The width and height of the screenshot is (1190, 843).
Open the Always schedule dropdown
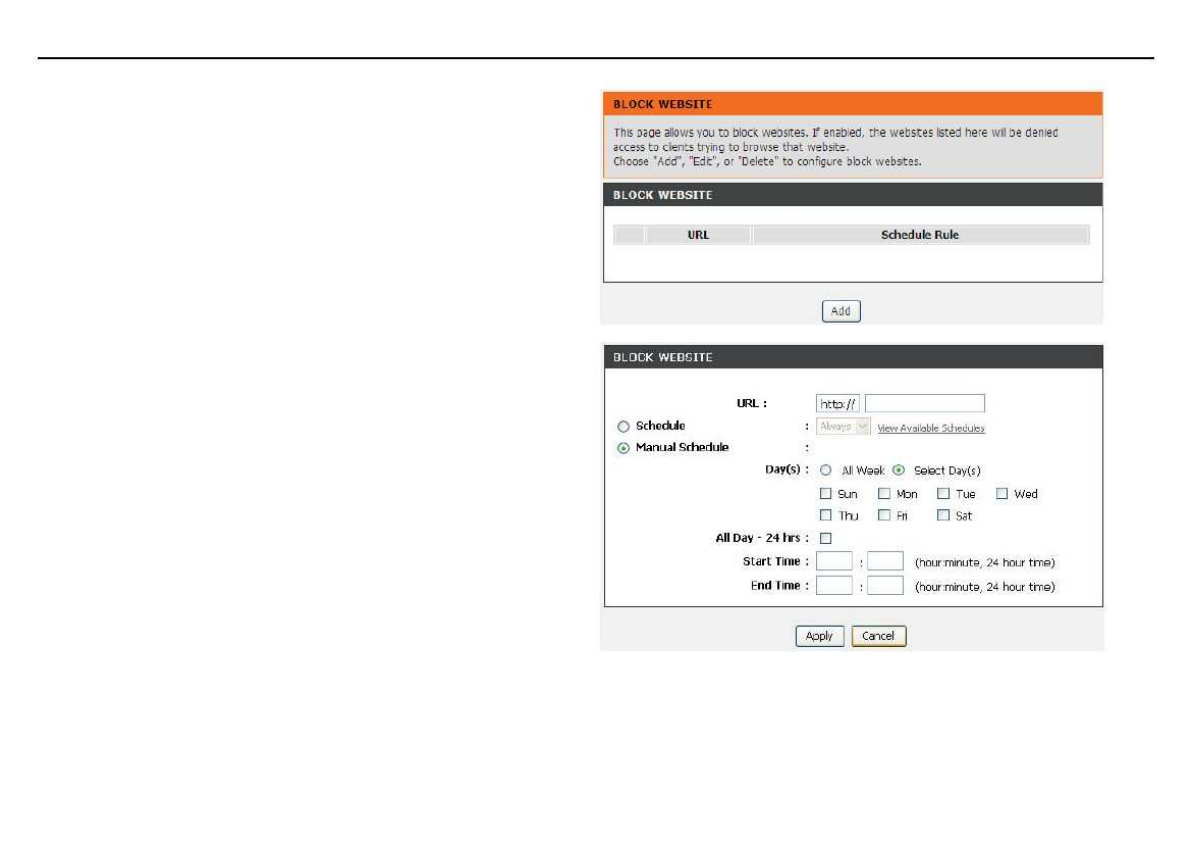(x=842, y=426)
